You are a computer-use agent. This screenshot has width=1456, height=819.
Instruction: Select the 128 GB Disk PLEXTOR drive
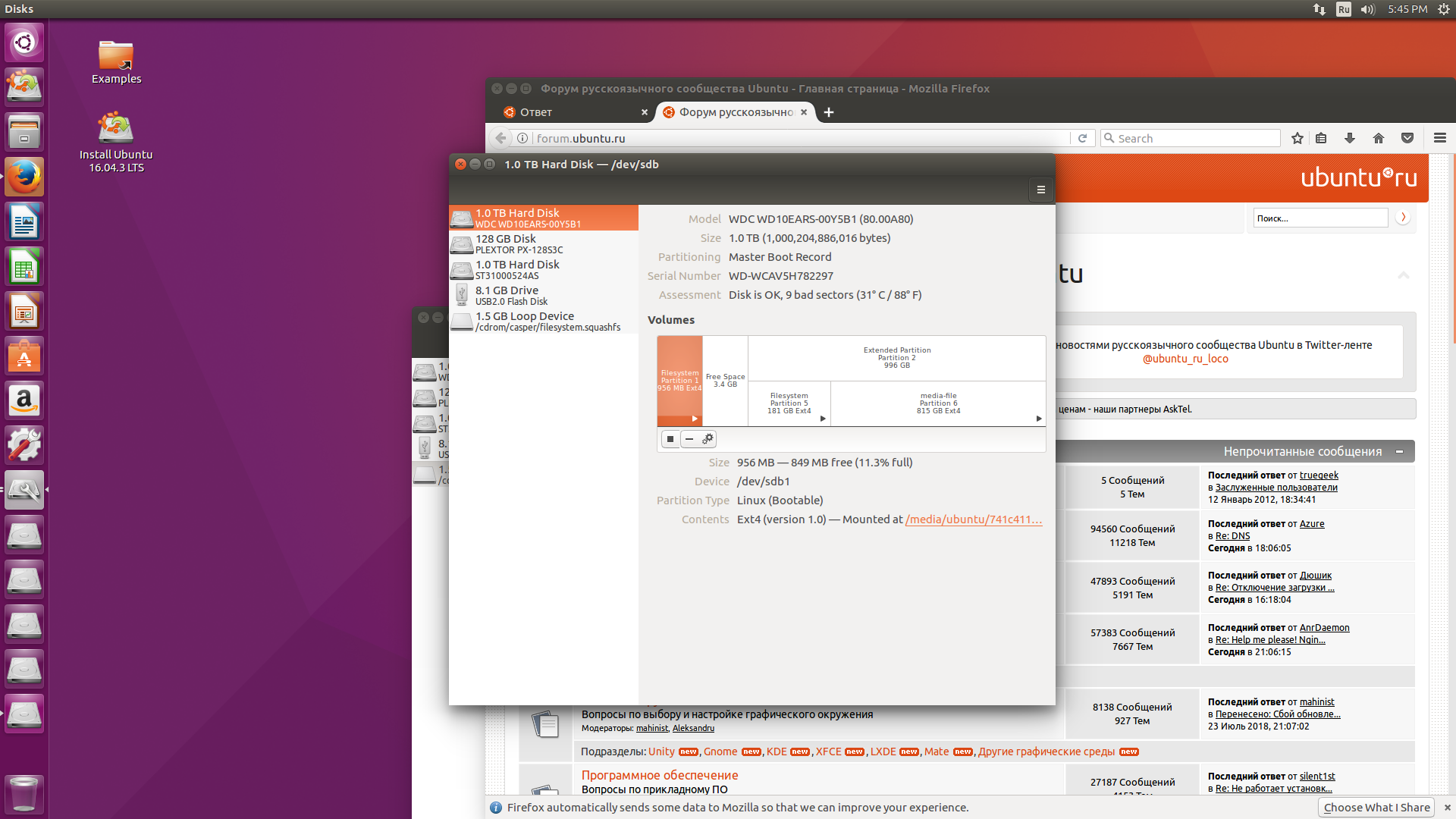point(543,243)
